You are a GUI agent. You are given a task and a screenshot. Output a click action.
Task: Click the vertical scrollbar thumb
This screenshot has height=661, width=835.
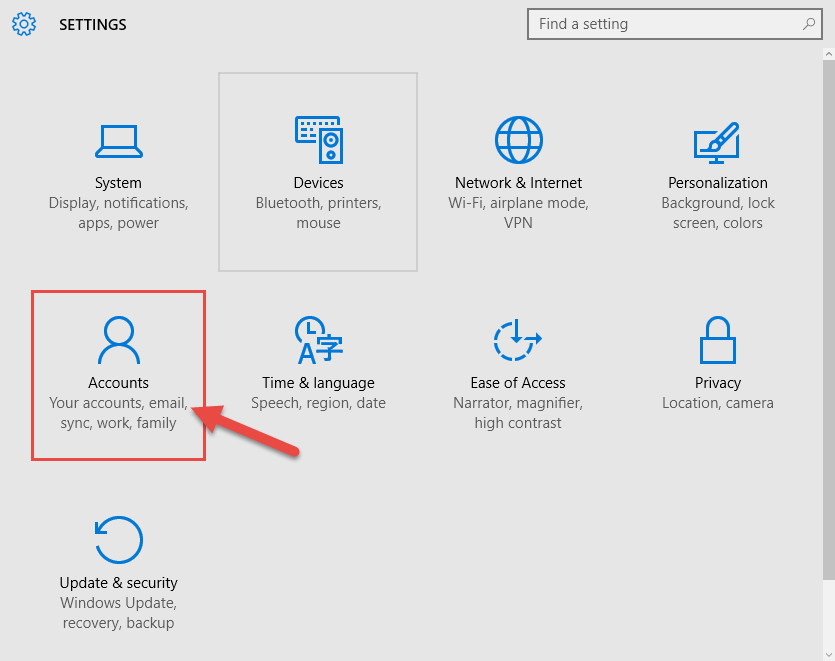coord(829,320)
